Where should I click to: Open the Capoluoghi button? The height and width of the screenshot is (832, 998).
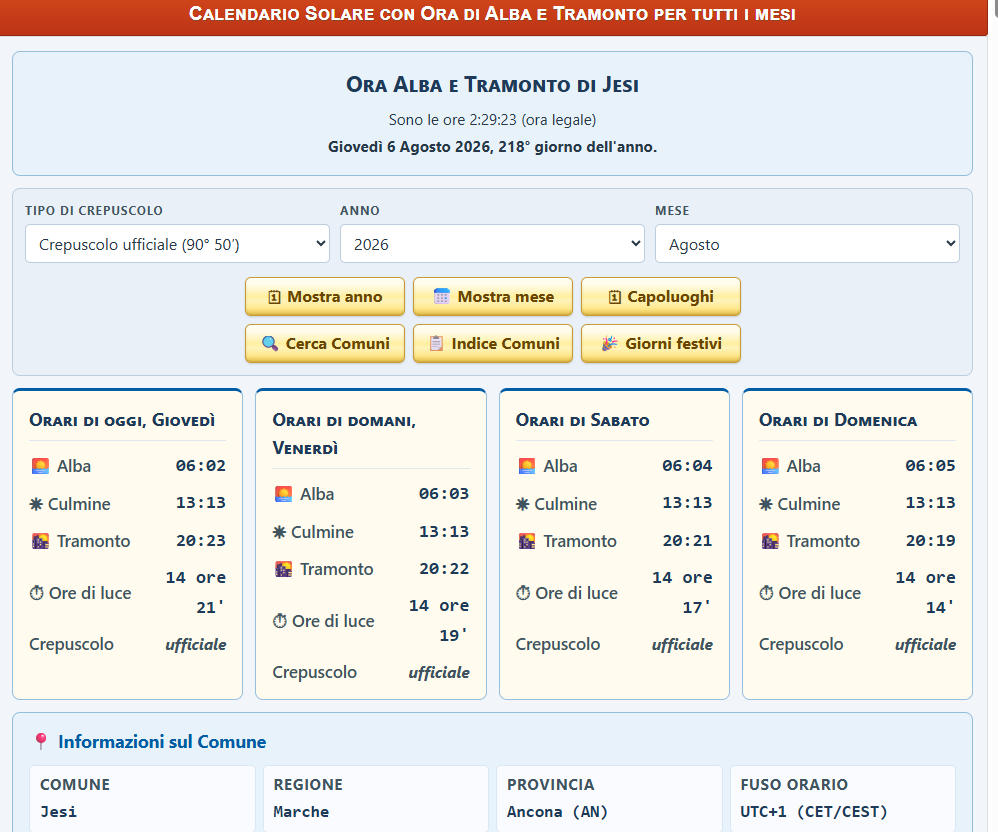661,297
